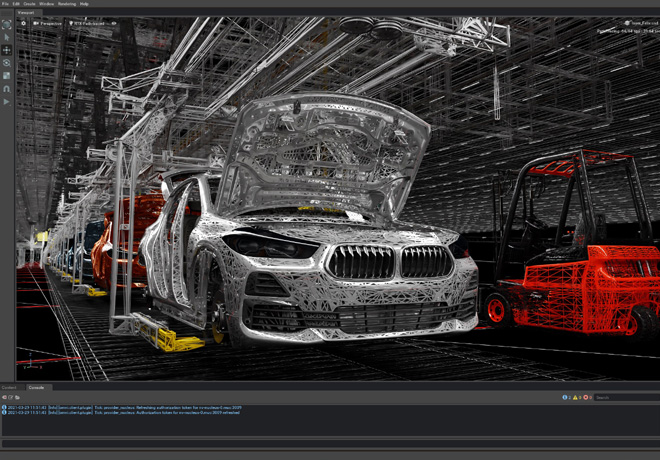Open the Create menu
The image size is (660, 460).
(30, 4)
